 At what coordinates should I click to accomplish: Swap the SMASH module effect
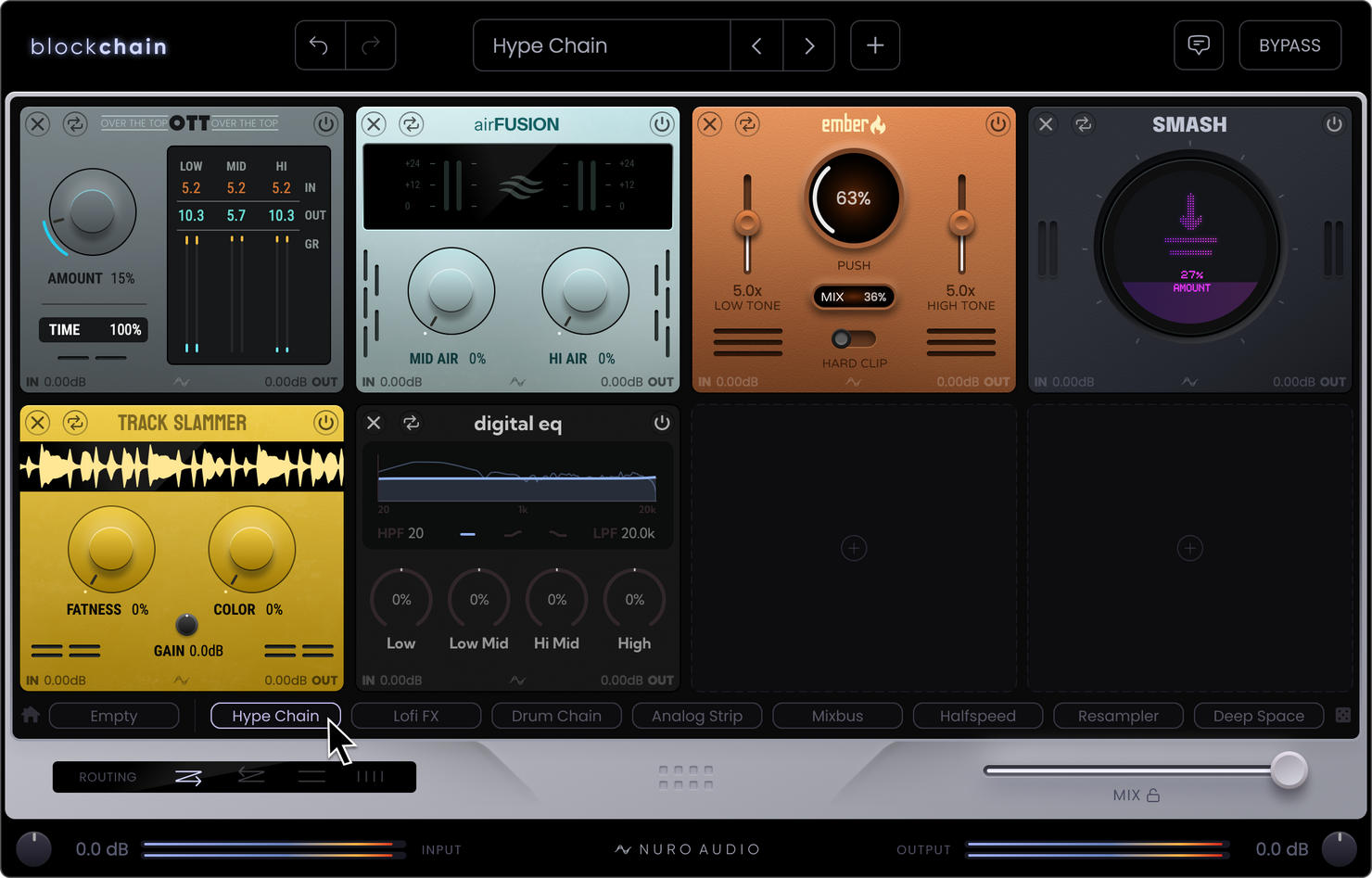(1084, 123)
